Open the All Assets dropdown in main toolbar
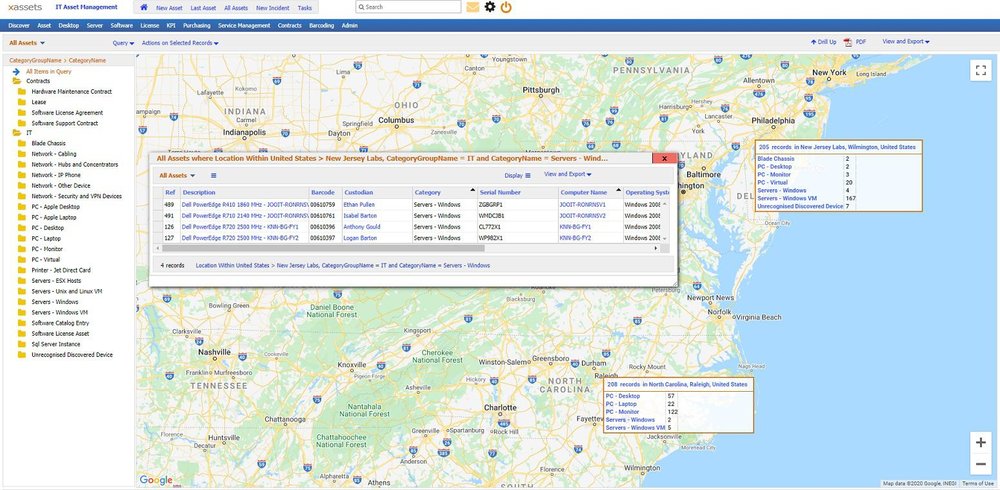 pos(27,43)
